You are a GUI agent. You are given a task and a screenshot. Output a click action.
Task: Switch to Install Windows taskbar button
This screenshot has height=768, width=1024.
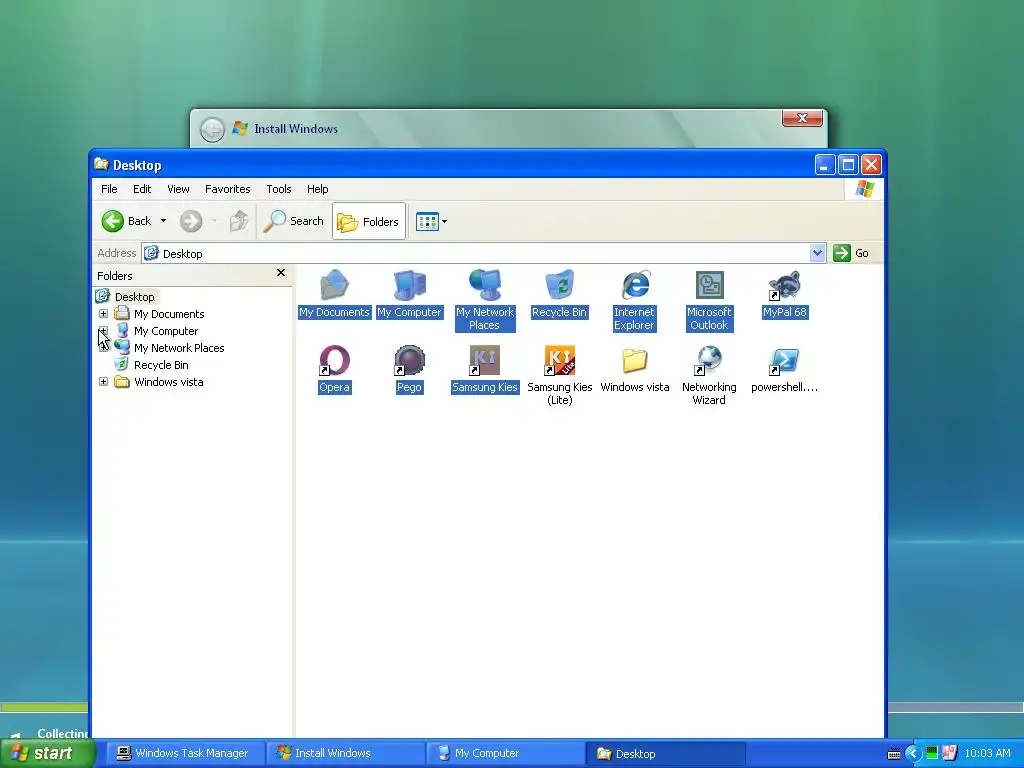(345, 753)
